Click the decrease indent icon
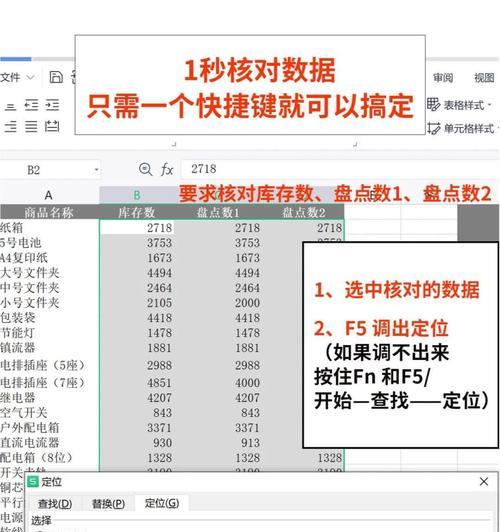Viewport: 500px width, 532px height. point(32,105)
